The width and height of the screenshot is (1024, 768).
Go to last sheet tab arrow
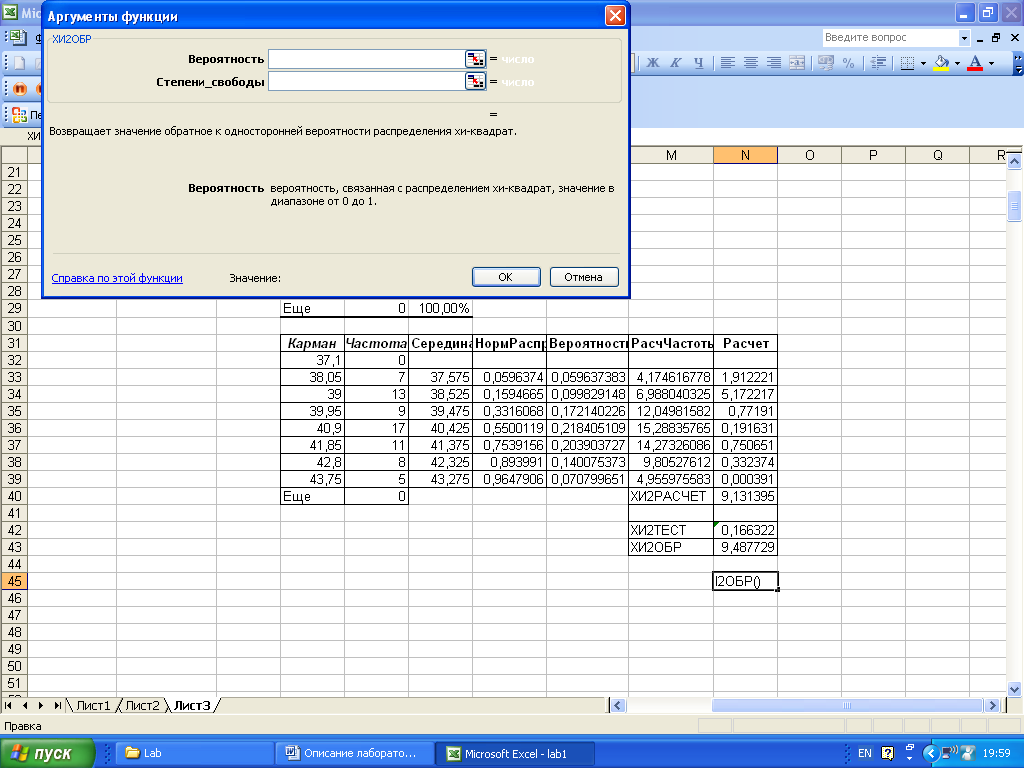pyautogui.click(x=57, y=705)
